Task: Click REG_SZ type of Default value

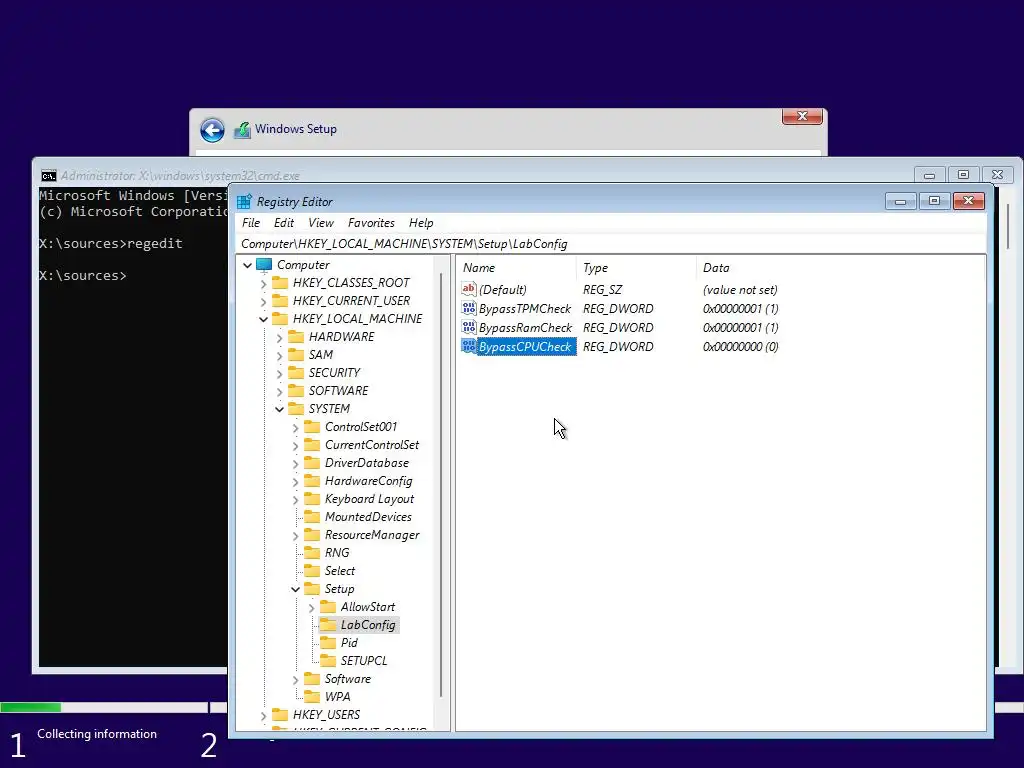Action: (x=602, y=289)
